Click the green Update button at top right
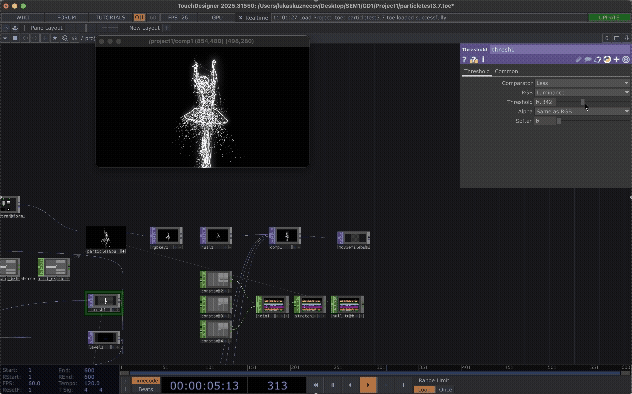 pyautogui.click(x=609, y=17)
